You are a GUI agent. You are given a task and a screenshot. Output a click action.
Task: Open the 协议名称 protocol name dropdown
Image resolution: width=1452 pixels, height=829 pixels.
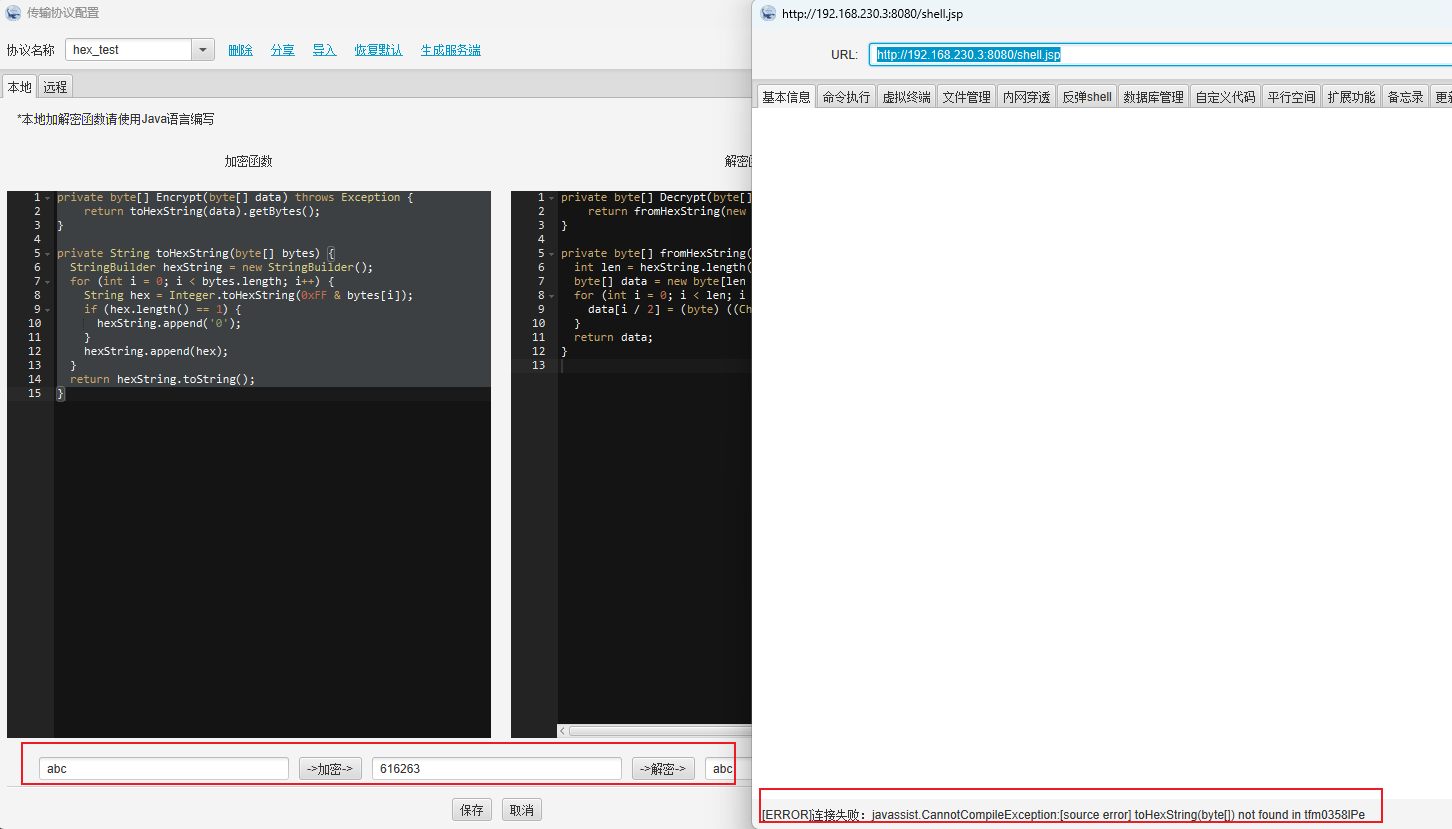click(203, 48)
